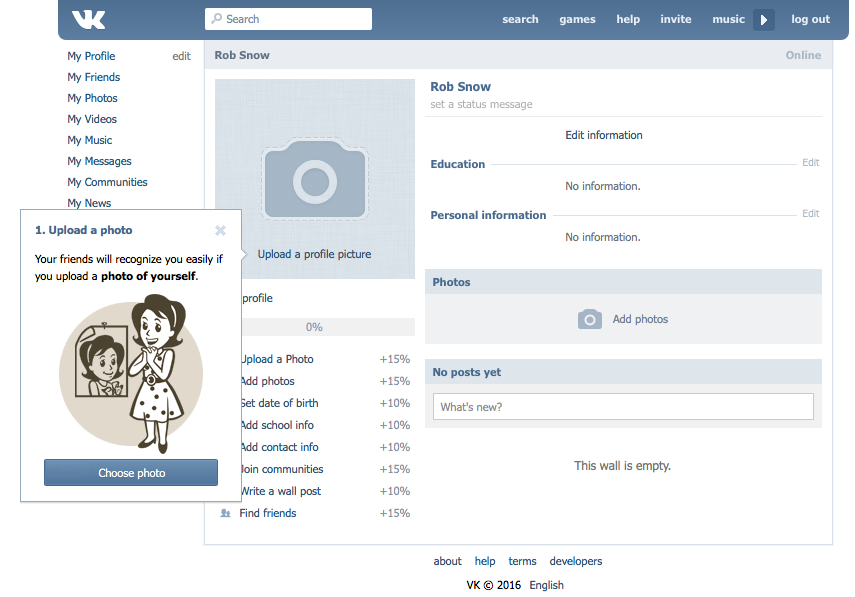Click the VK logo icon
Screen dimensions: 855x597
(x=88, y=19)
